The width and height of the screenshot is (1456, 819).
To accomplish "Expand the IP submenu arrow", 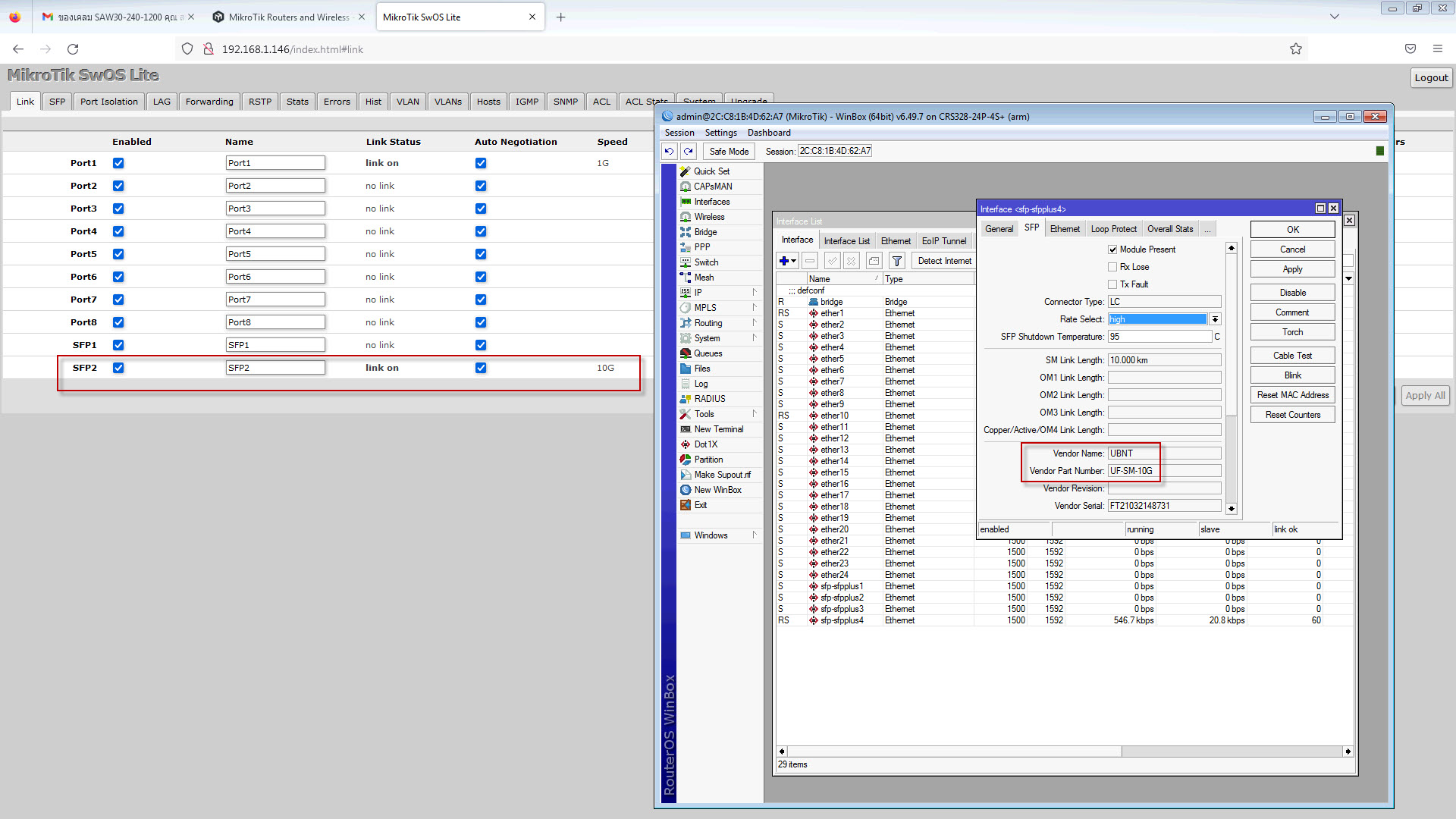I will click(755, 292).
